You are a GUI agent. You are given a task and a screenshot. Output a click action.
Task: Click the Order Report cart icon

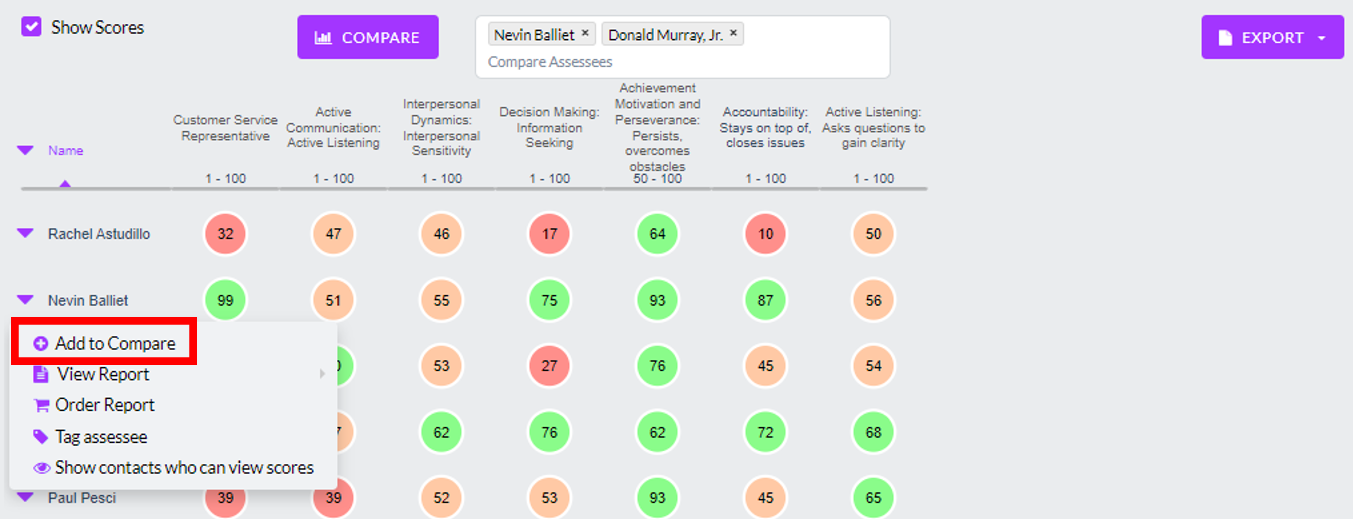pos(41,405)
